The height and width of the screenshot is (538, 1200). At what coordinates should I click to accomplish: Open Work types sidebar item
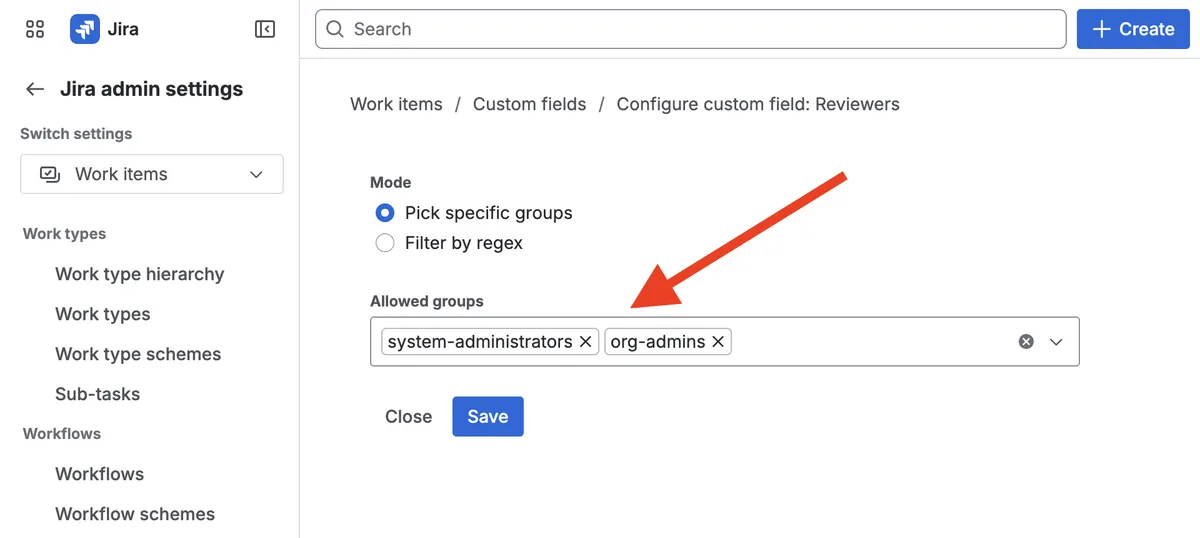pyautogui.click(x=103, y=314)
